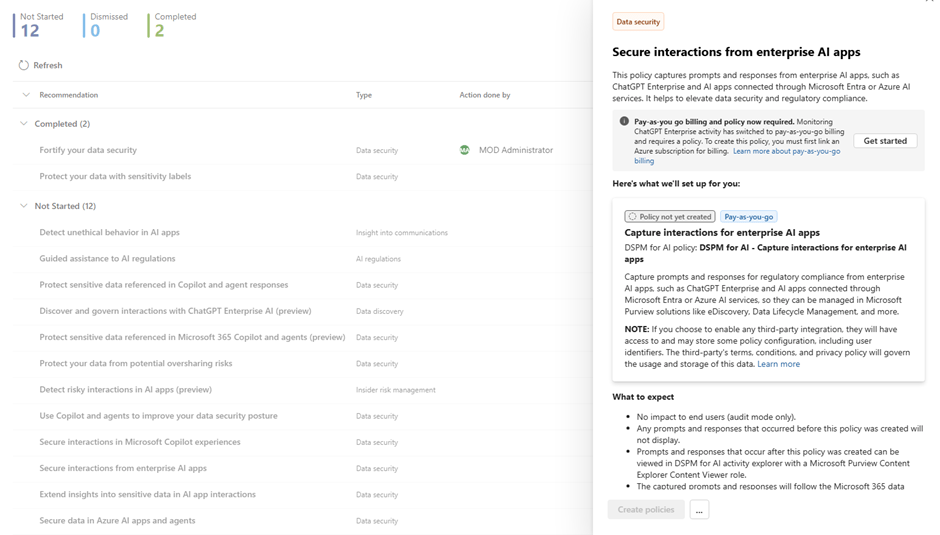The height and width of the screenshot is (535, 940).
Task: Click the Create policies button
Action: click(646, 510)
